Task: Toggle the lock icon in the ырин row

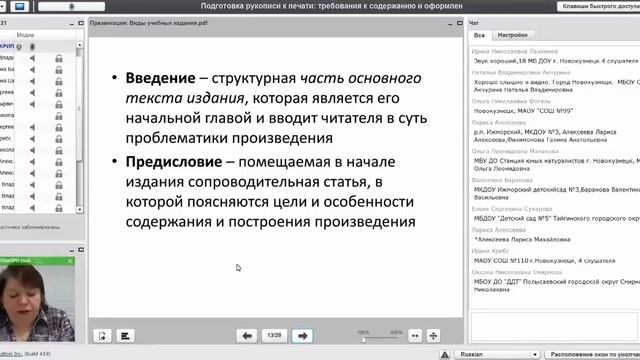Action: point(59,104)
